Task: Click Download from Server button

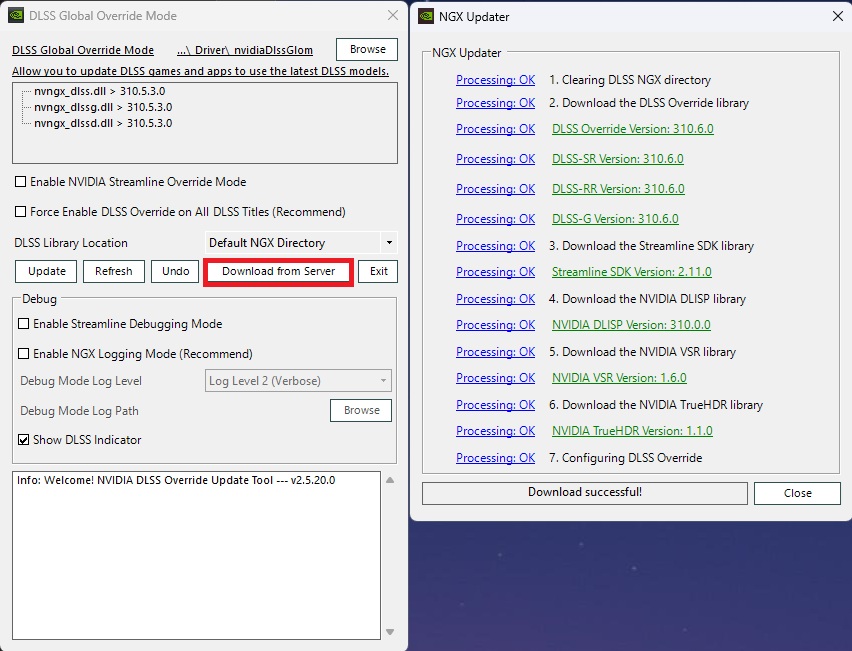Action: pyautogui.click(x=278, y=271)
